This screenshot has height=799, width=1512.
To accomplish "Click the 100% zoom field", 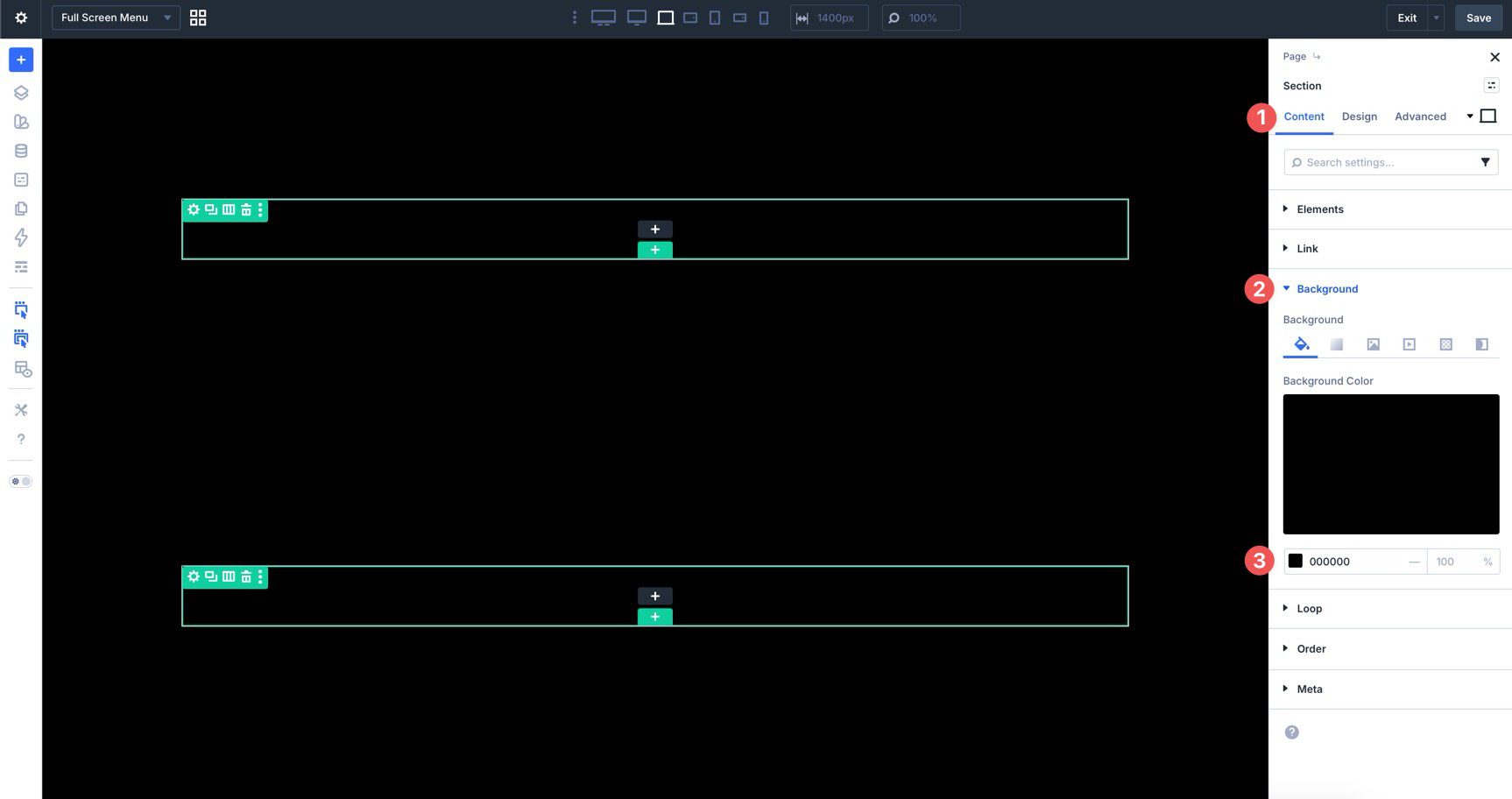I will point(921,18).
